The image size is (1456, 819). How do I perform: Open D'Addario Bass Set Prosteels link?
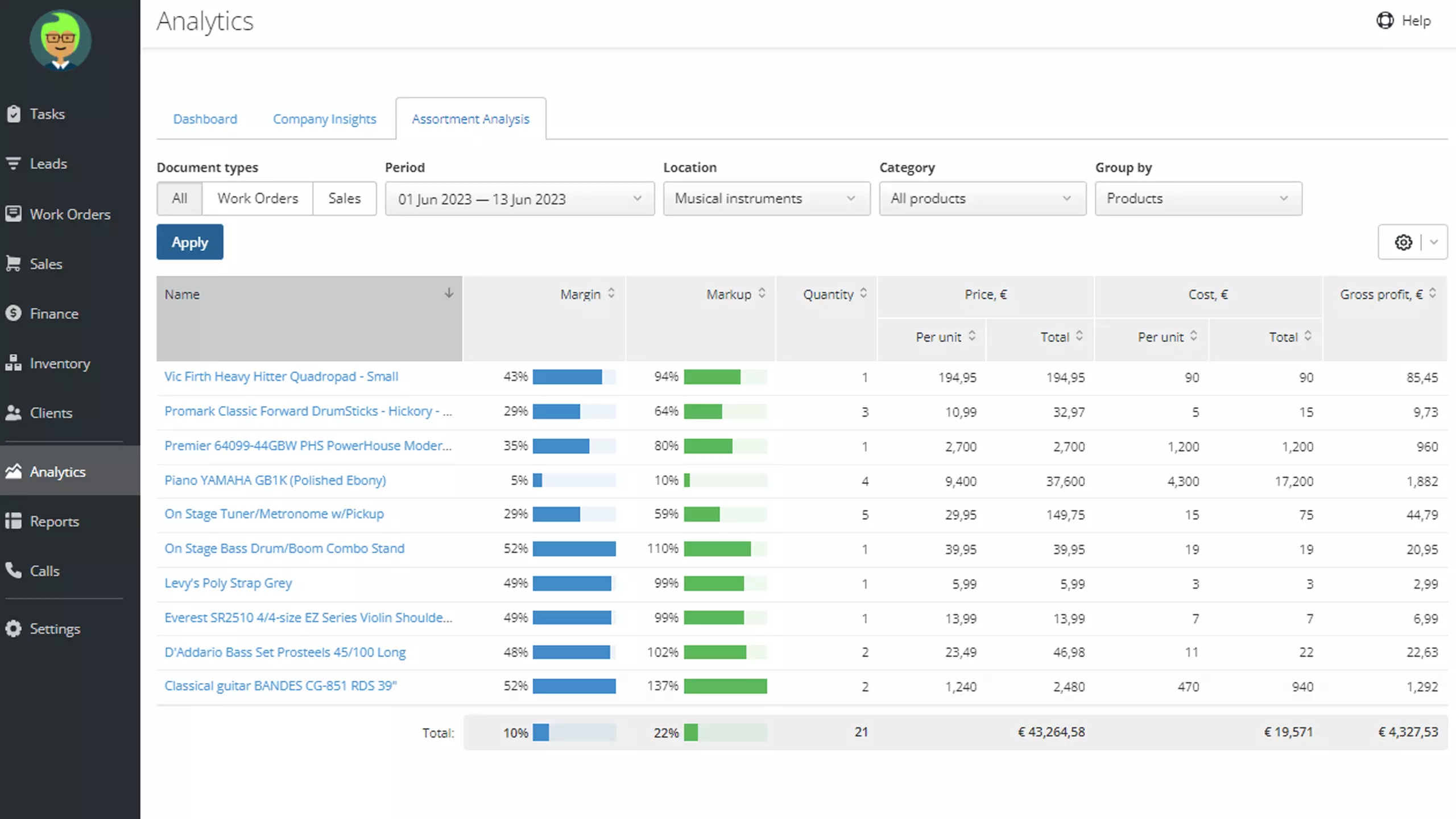[x=285, y=652]
